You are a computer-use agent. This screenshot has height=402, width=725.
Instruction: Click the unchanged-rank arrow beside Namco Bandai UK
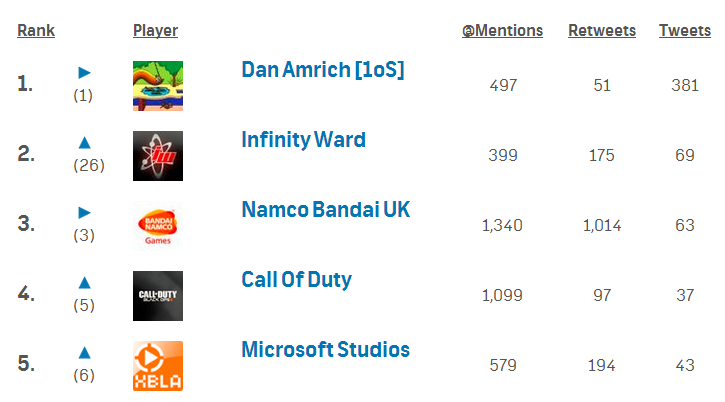(x=85, y=212)
